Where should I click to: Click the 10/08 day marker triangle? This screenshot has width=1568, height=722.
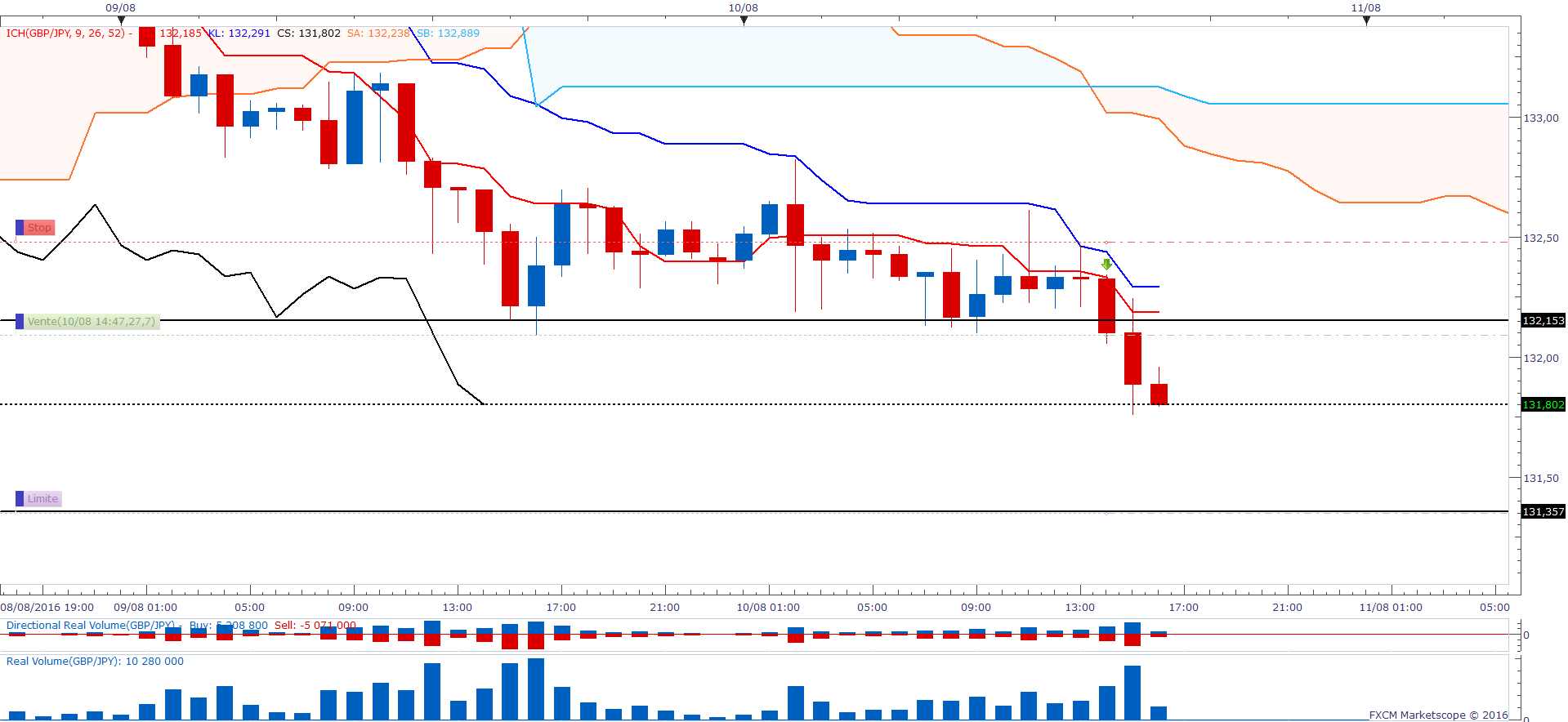pos(744,20)
